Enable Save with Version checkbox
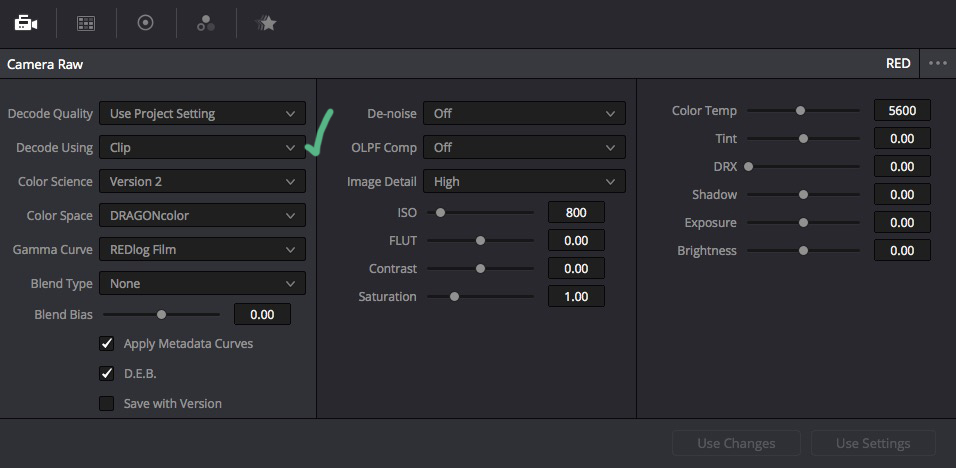 click(107, 403)
